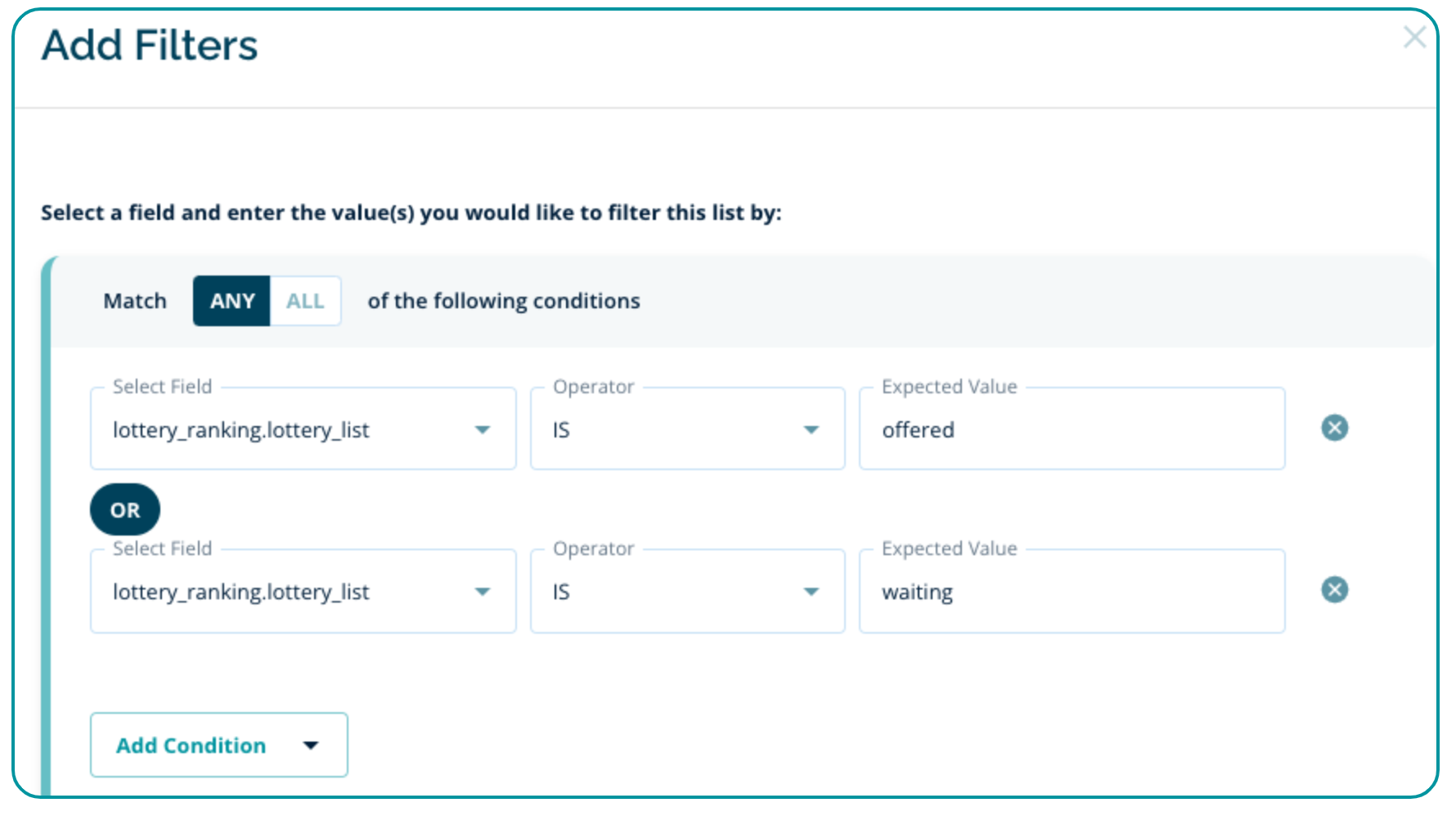Close the Add Filters dialog

[x=1414, y=38]
